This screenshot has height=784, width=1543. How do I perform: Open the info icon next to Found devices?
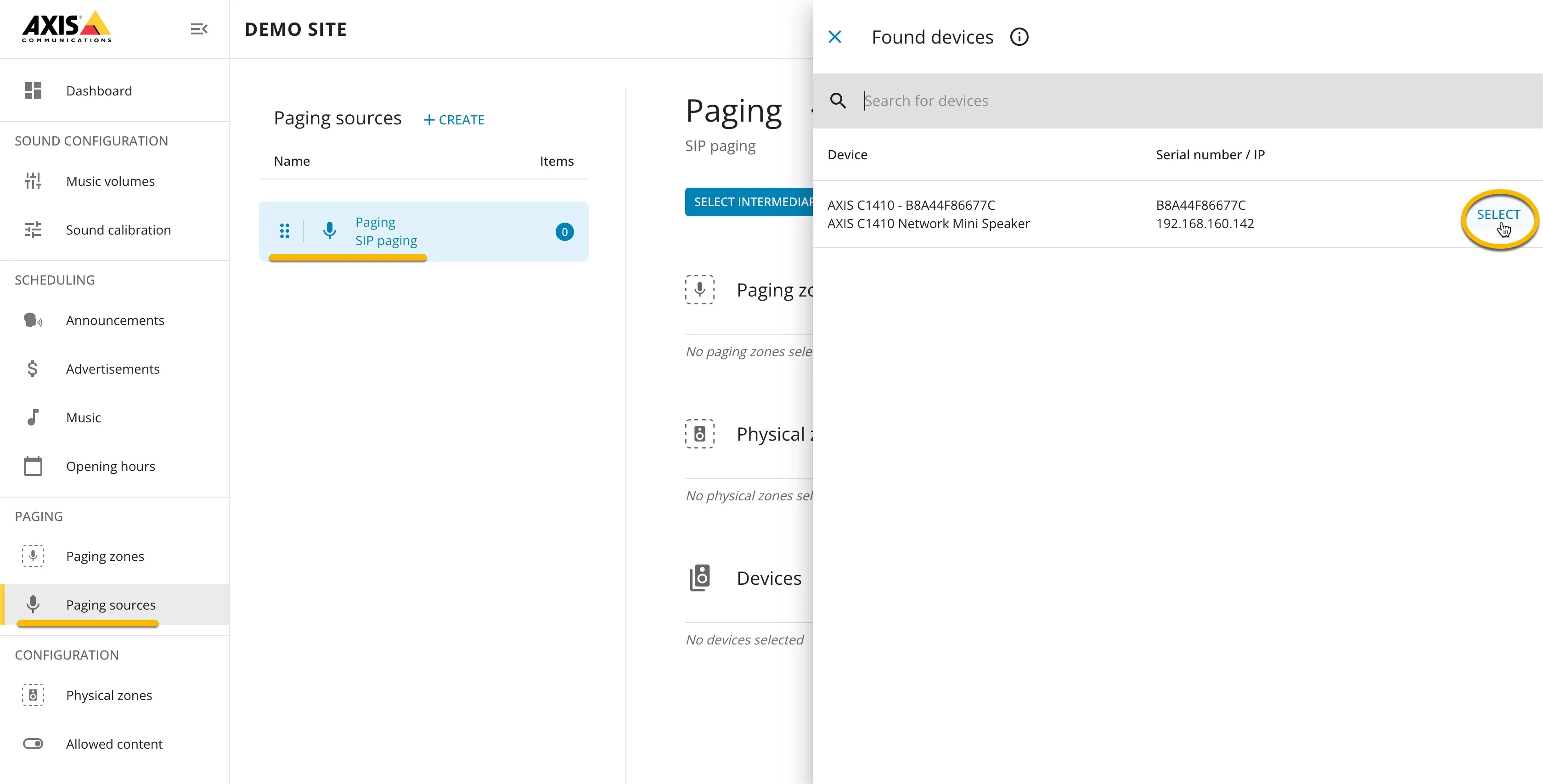[x=1019, y=37]
